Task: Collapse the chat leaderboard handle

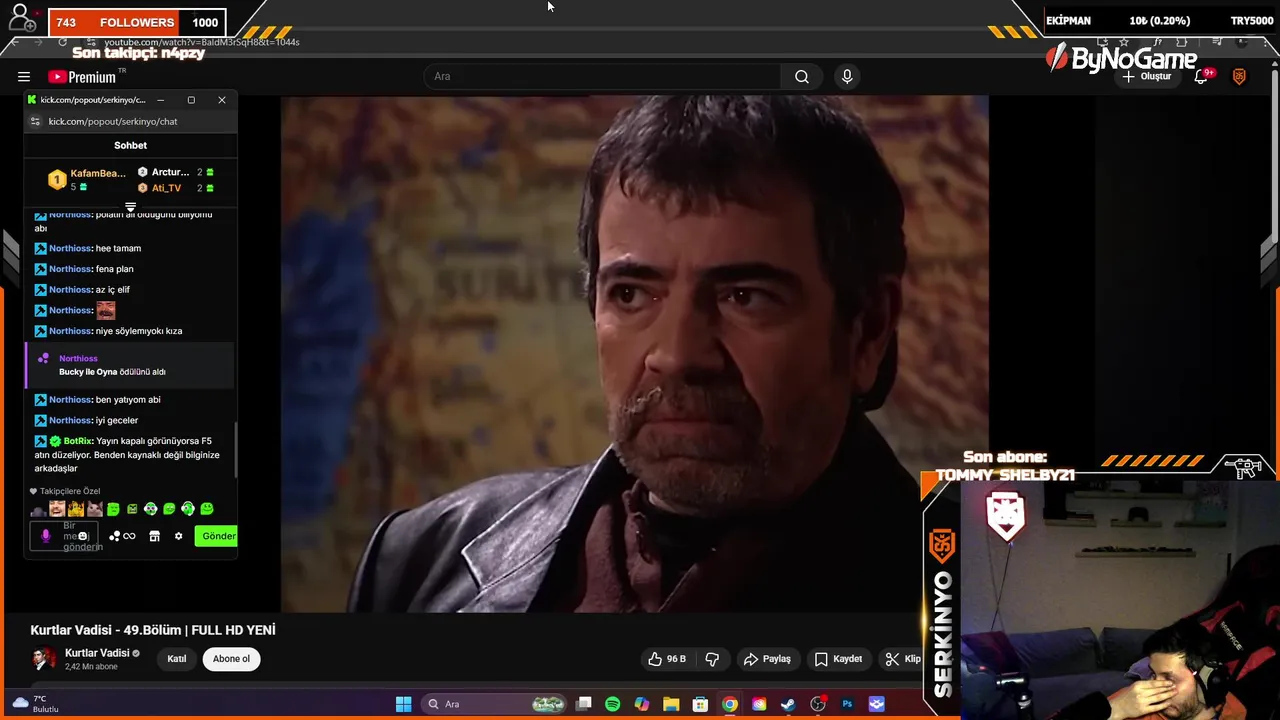Action: pos(130,206)
